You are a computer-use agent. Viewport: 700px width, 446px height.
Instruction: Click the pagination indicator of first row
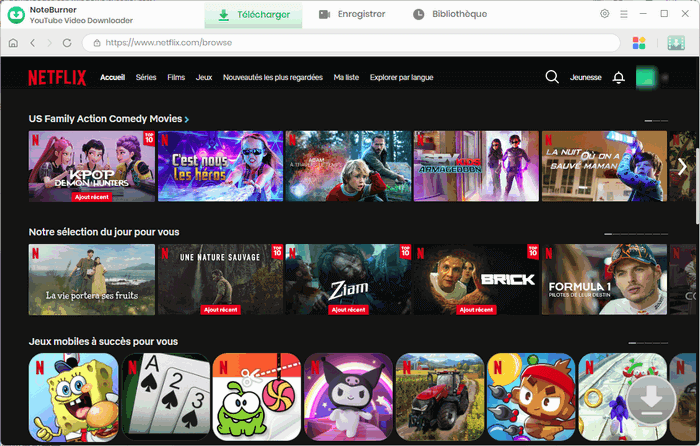[656, 121]
